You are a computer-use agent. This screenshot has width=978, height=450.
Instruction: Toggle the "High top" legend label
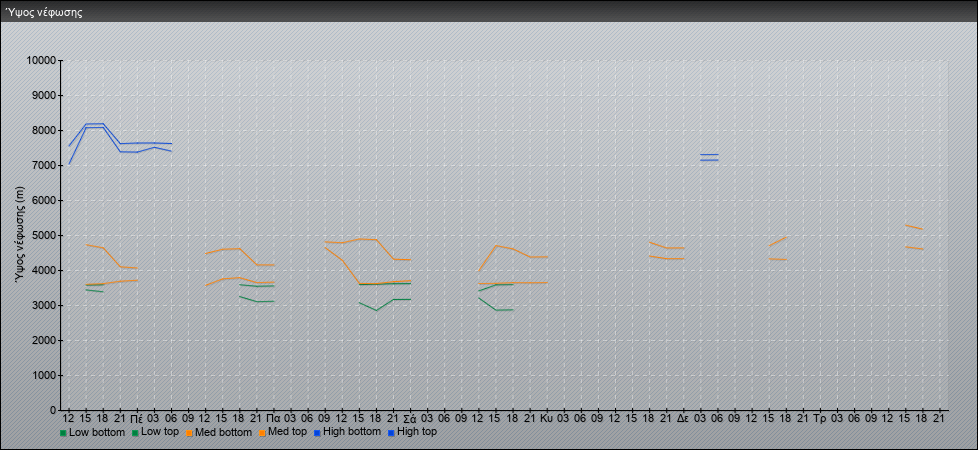(417, 432)
